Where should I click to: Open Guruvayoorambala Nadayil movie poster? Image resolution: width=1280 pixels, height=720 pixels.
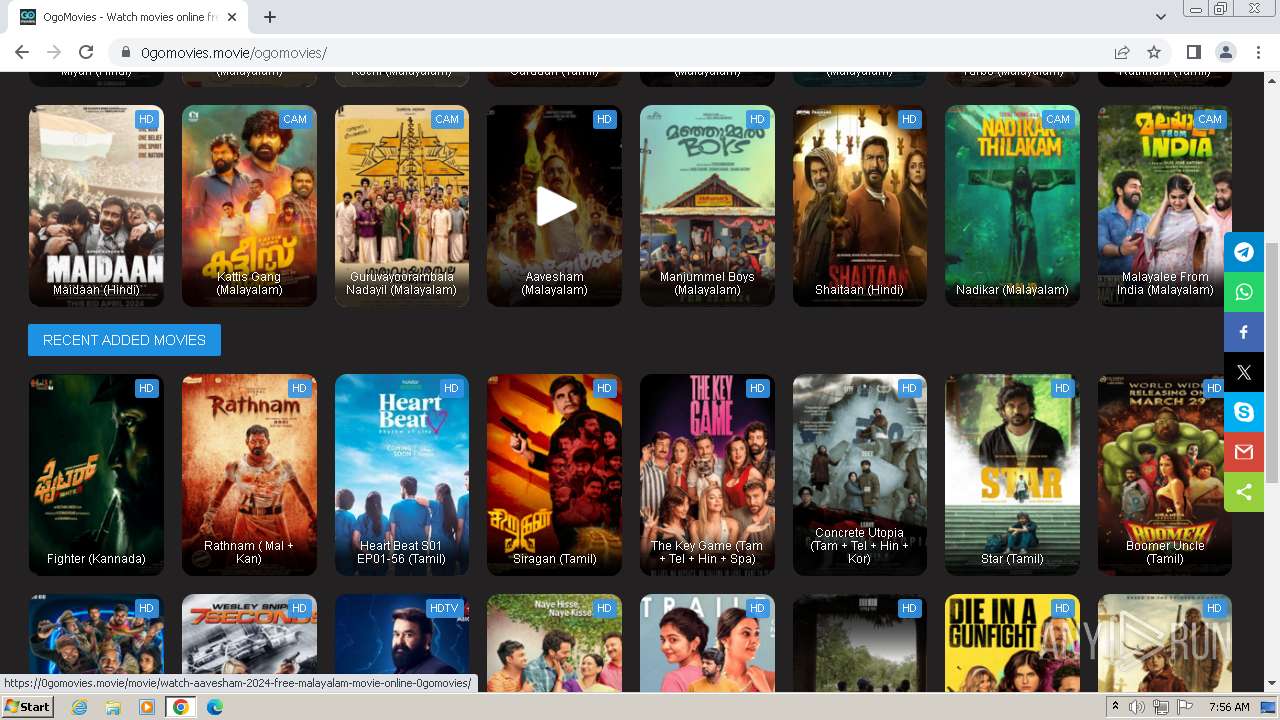pyautogui.click(x=402, y=206)
